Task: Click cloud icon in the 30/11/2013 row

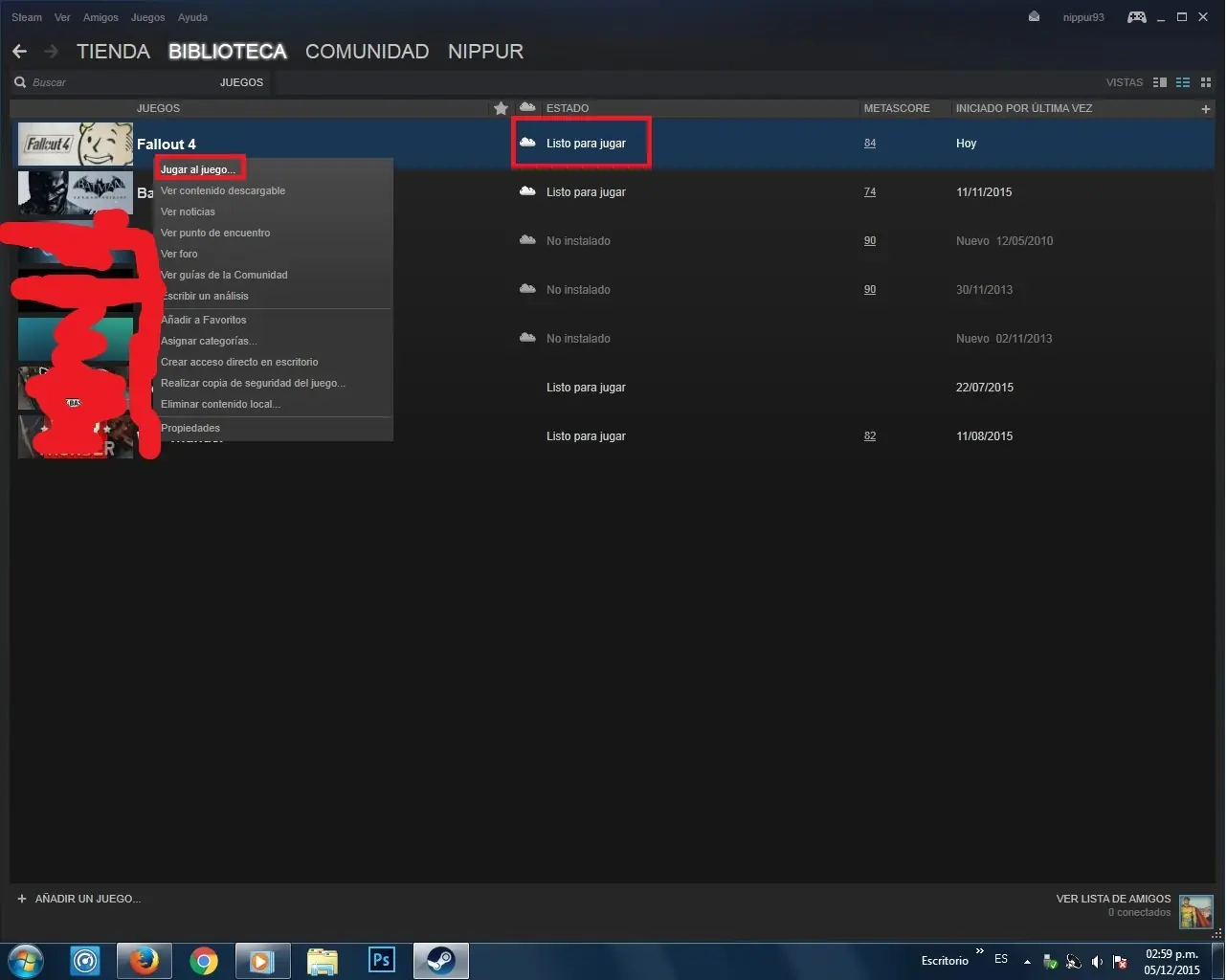Action: [x=527, y=289]
